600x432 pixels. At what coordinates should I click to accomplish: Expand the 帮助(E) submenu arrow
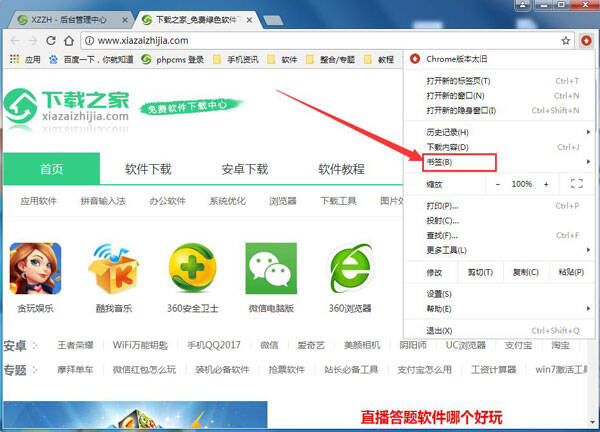pos(588,308)
